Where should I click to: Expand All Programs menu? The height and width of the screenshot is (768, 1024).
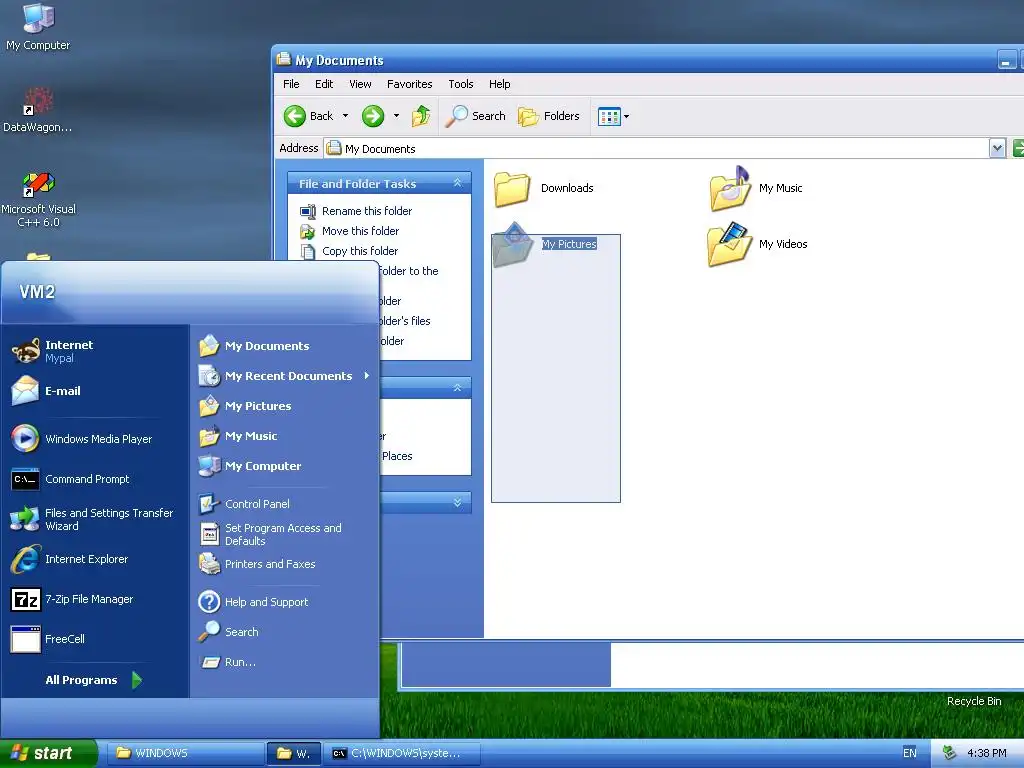point(93,680)
